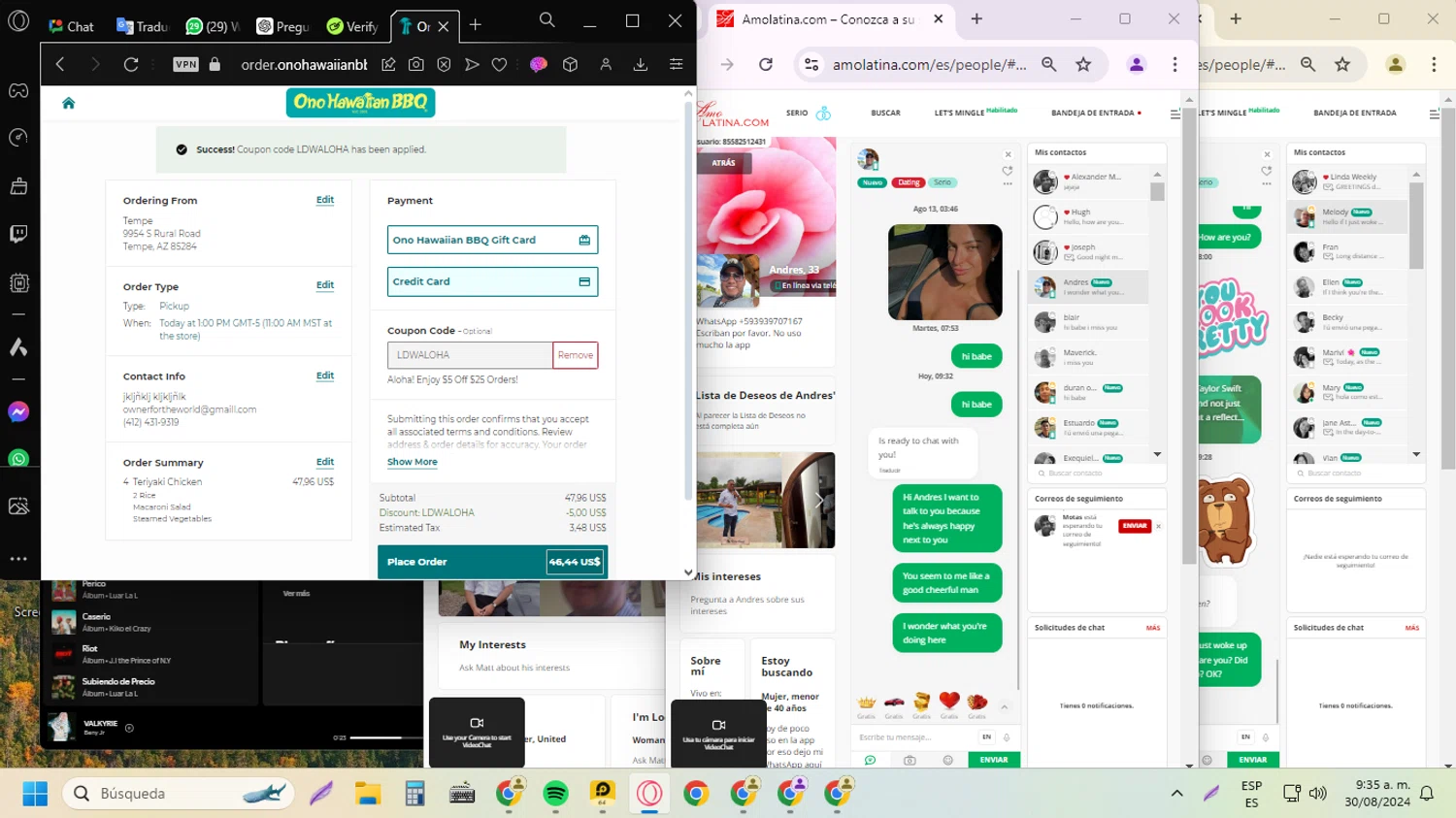
Task: Open GX Corner gamepad icon in Opera sidebar
Action: [x=18, y=91]
